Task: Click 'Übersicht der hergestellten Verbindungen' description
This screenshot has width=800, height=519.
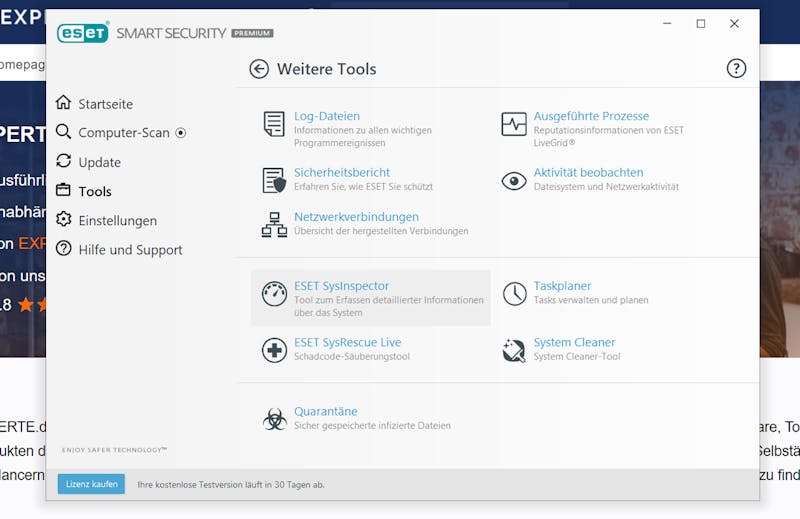Action: [381, 231]
